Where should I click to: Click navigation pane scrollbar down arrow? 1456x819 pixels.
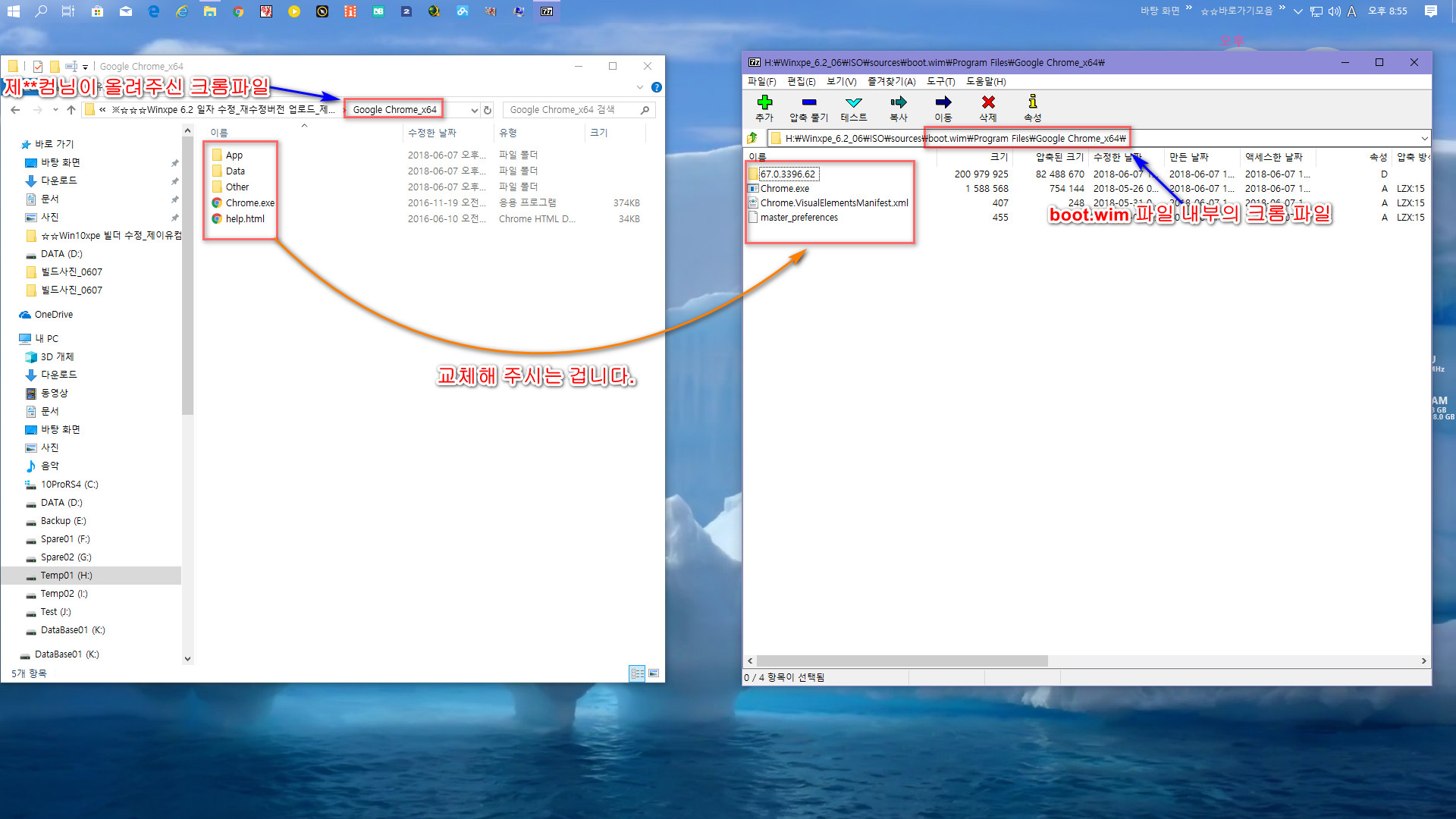(187, 658)
